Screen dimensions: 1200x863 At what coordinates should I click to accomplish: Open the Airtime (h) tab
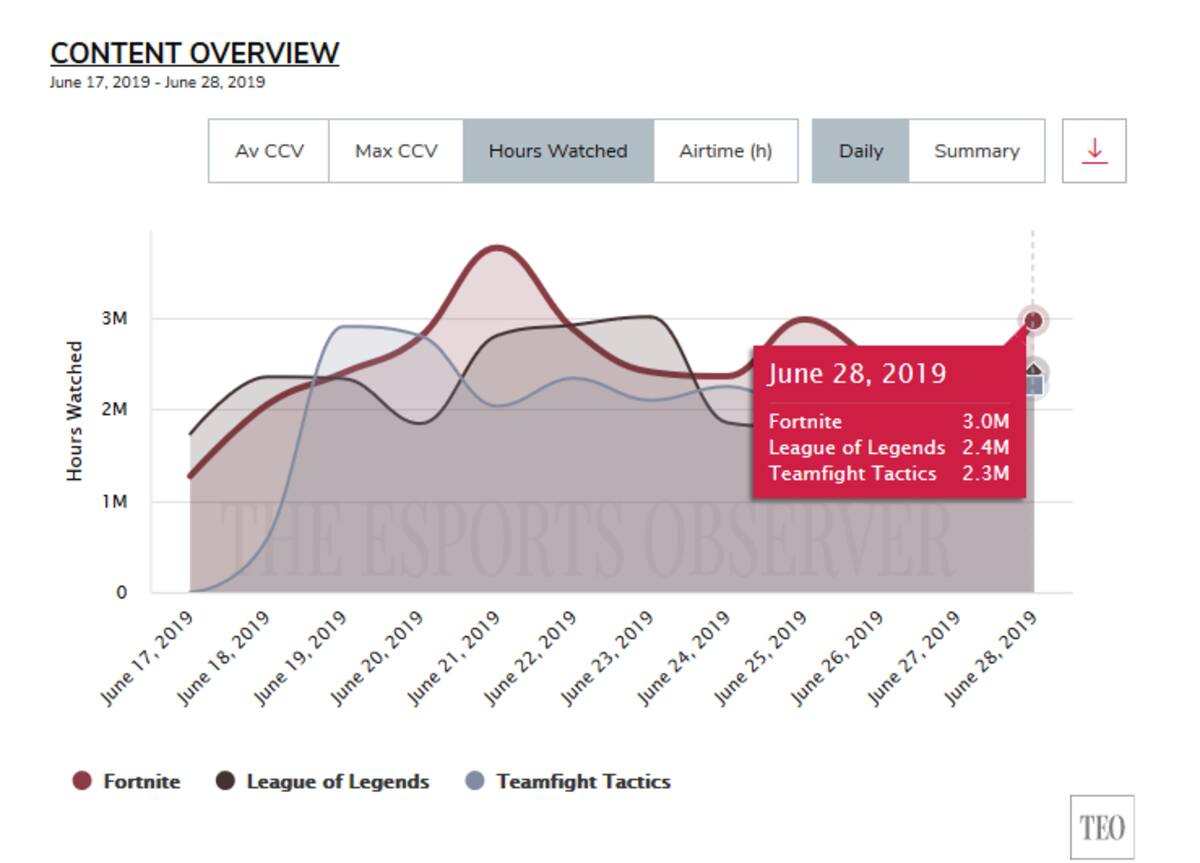pos(726,151)
